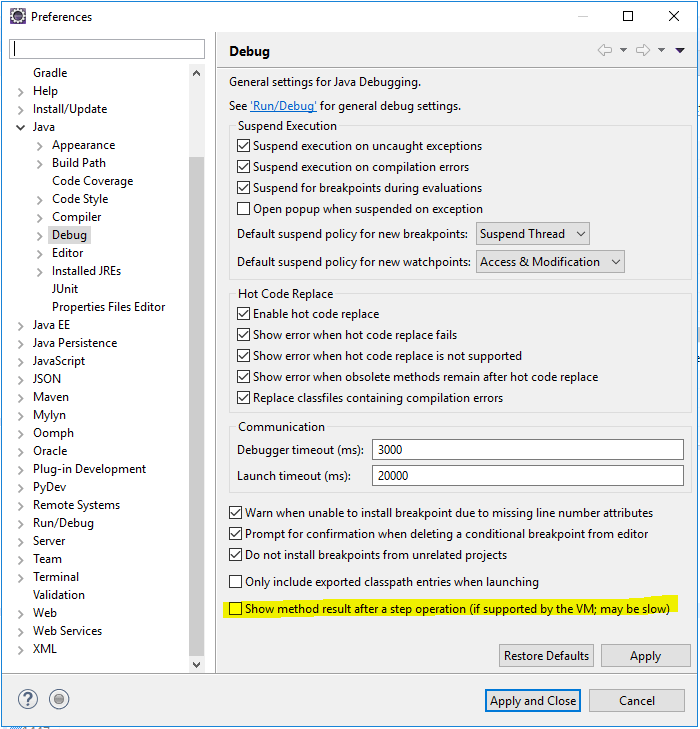Screen dimensions: 700x729
Task: Select Properties Files Editor page
Action: 108,307
